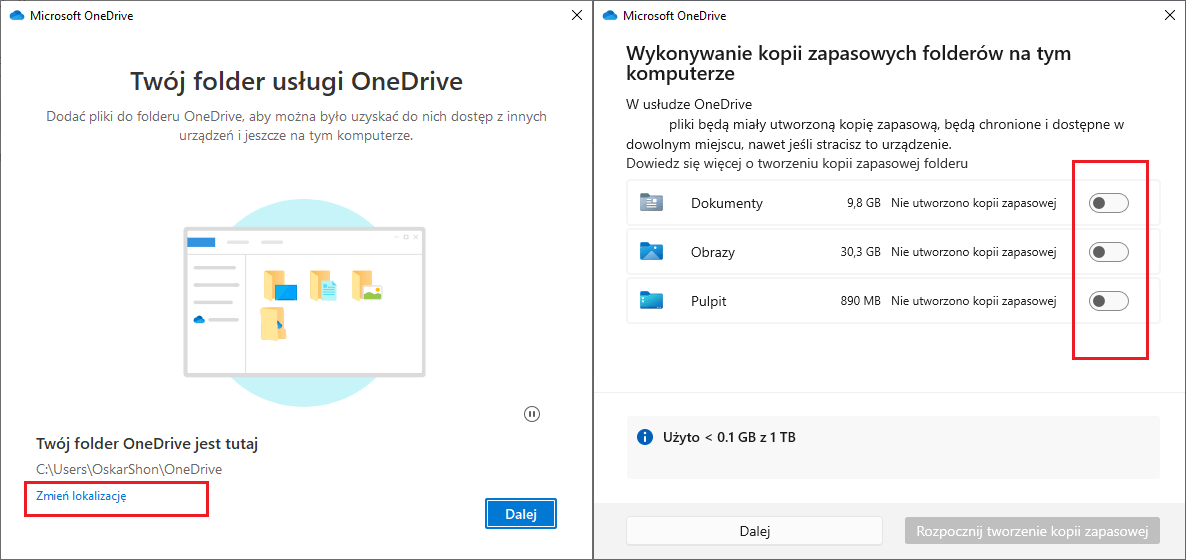Click the Dokumenty folder icon

[x=651, y=203]
